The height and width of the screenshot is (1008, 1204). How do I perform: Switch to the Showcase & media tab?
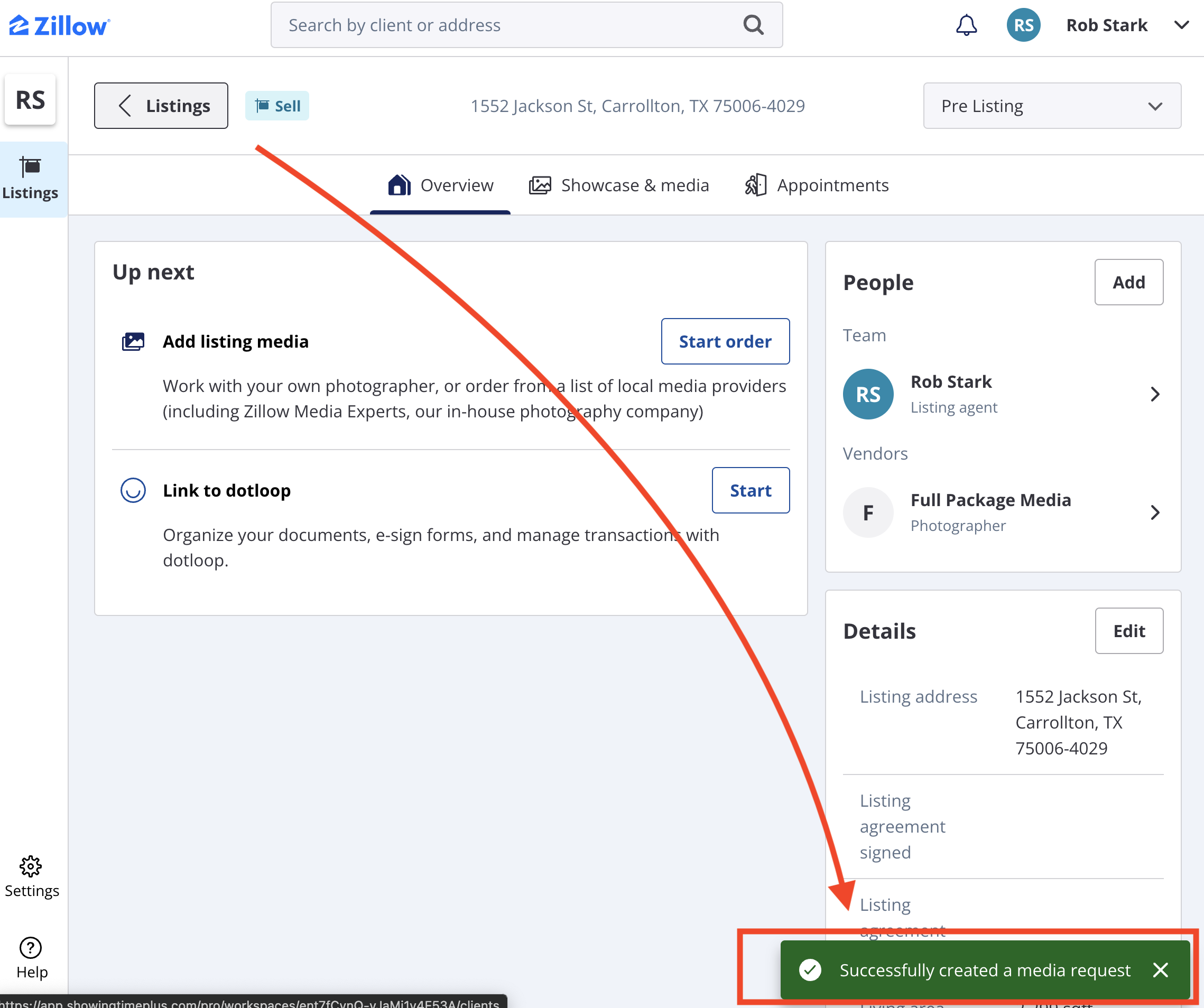pos(618,185)
